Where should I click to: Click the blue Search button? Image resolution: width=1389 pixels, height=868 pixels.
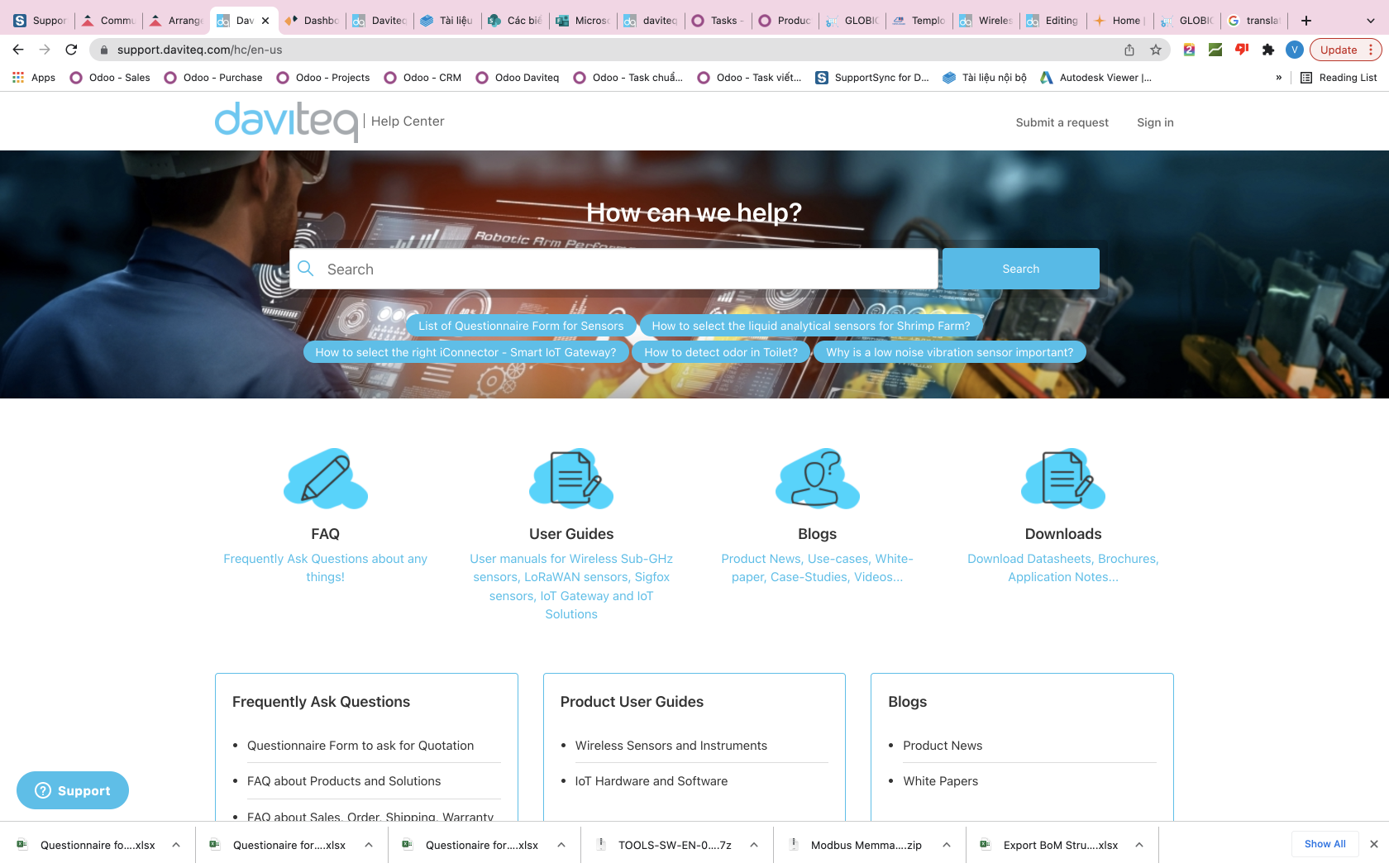click(1021, 269)
